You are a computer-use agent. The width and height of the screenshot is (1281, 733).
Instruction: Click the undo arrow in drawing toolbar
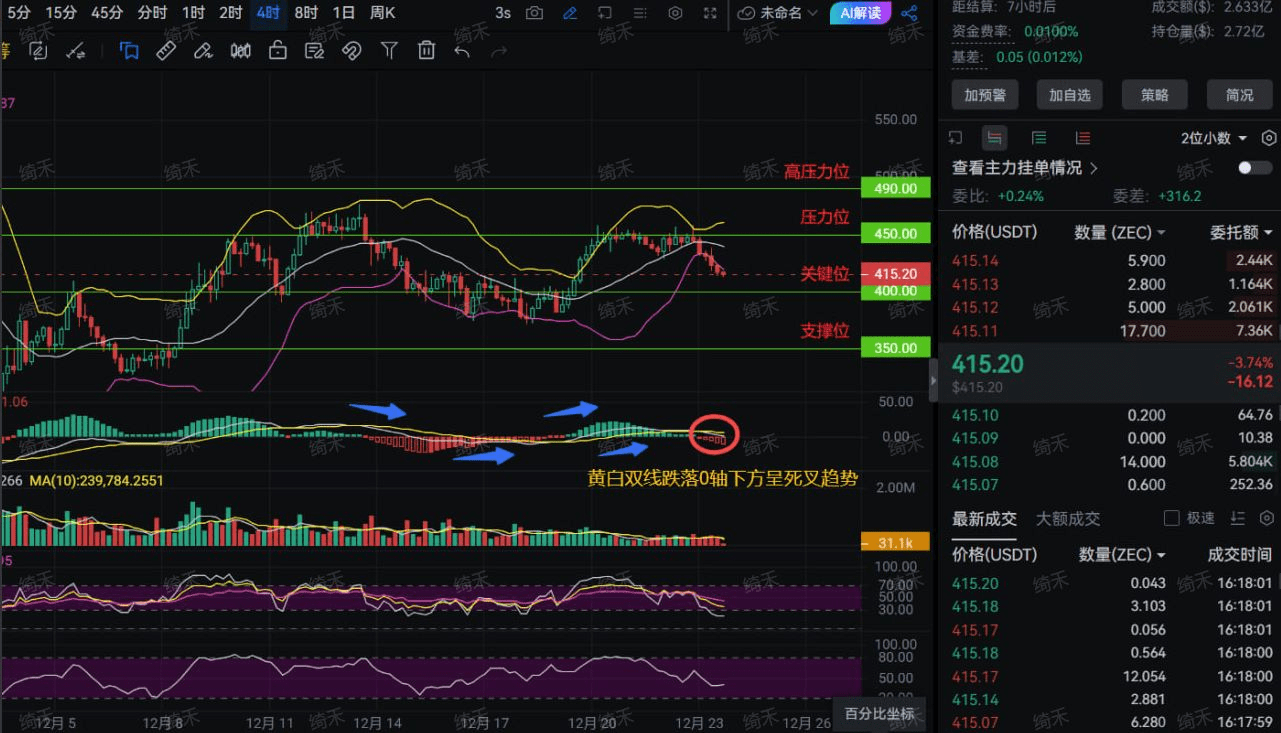[x=462, y=50]
